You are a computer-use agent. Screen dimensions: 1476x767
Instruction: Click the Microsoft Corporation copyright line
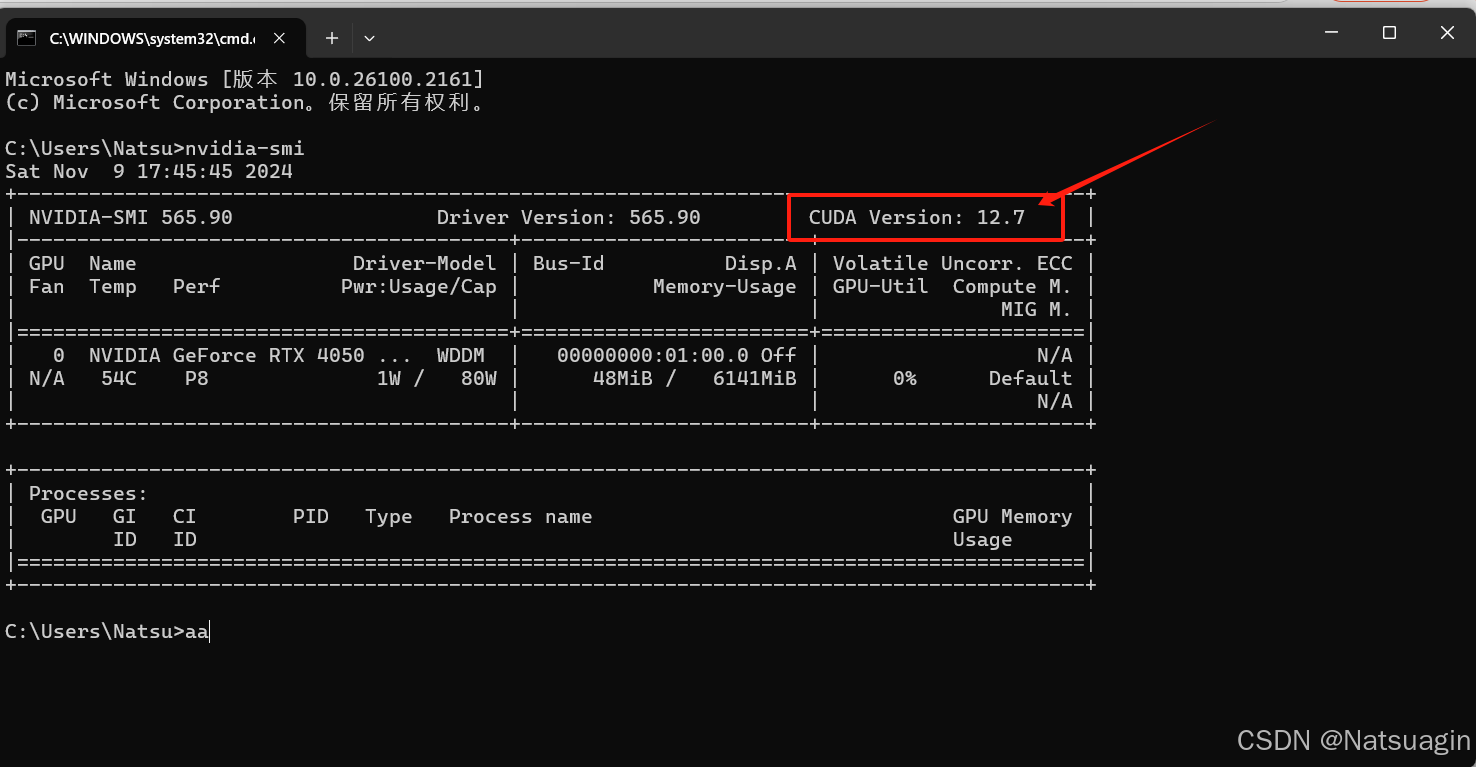point(245,102)
